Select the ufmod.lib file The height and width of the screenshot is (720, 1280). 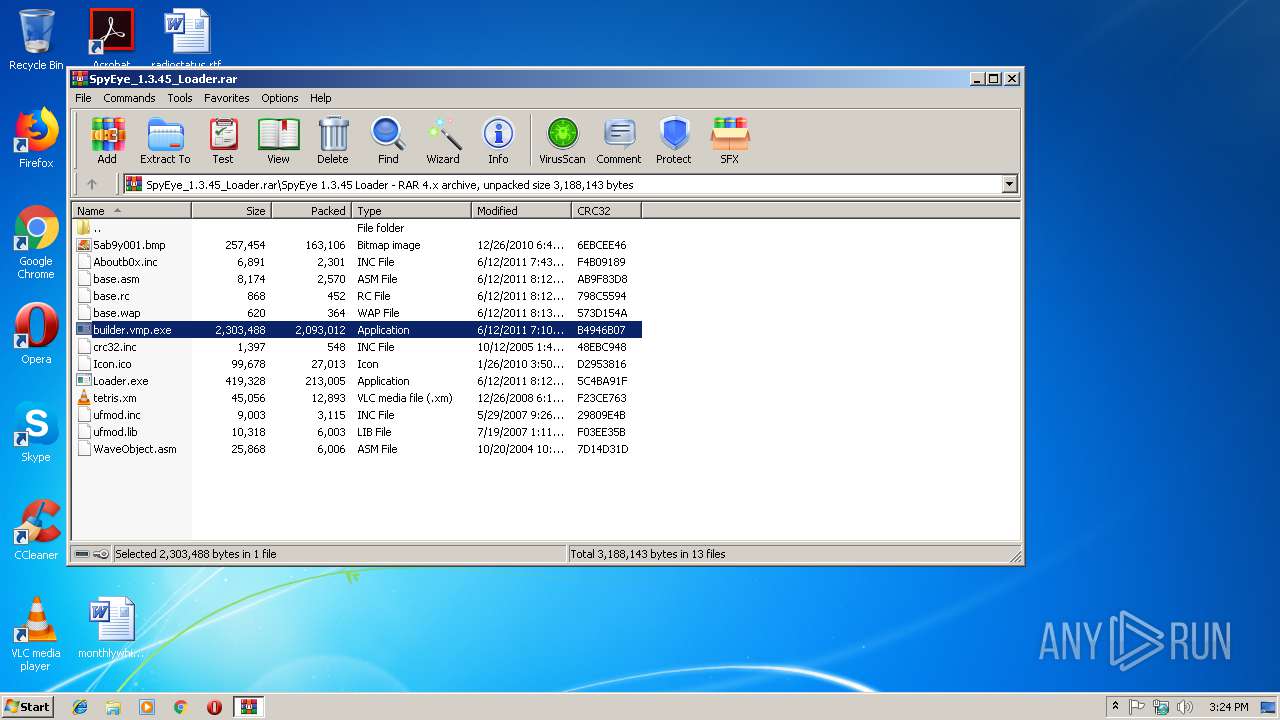[357, 432]
